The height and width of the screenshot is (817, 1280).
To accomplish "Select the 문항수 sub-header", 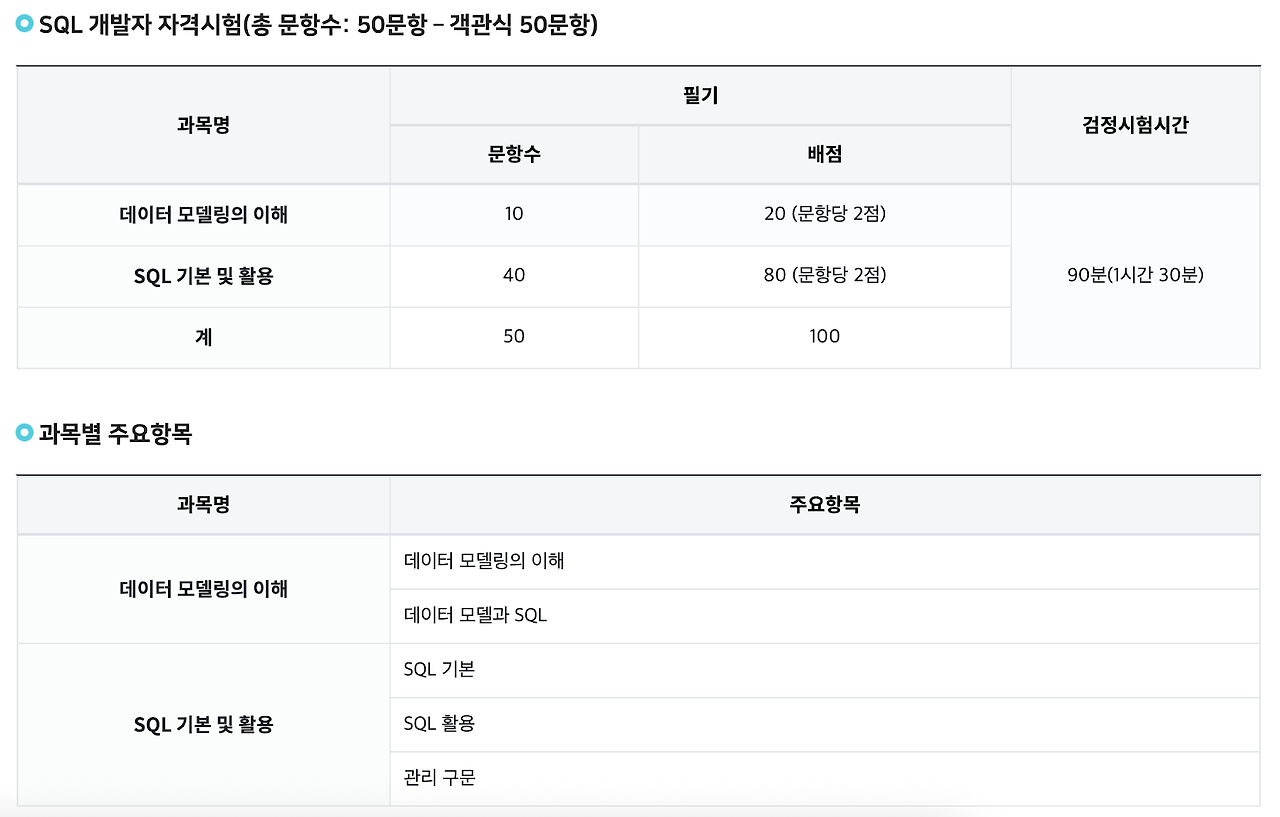I will click(514, 154).
